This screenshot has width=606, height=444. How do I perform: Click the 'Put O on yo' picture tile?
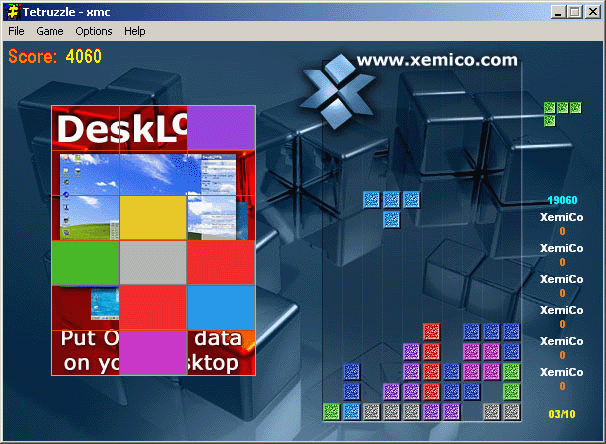(x=85, y=352)
